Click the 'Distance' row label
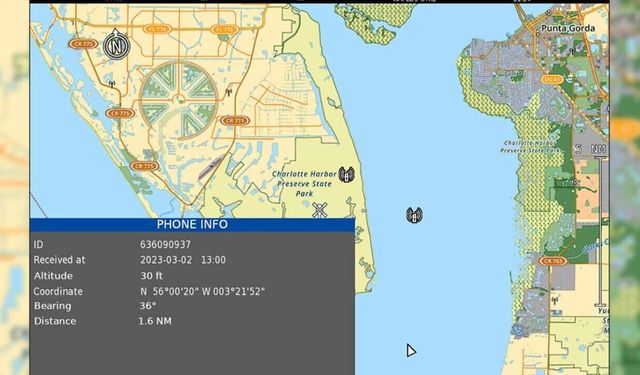Screen dimensions: 640x375 point(55,321)
